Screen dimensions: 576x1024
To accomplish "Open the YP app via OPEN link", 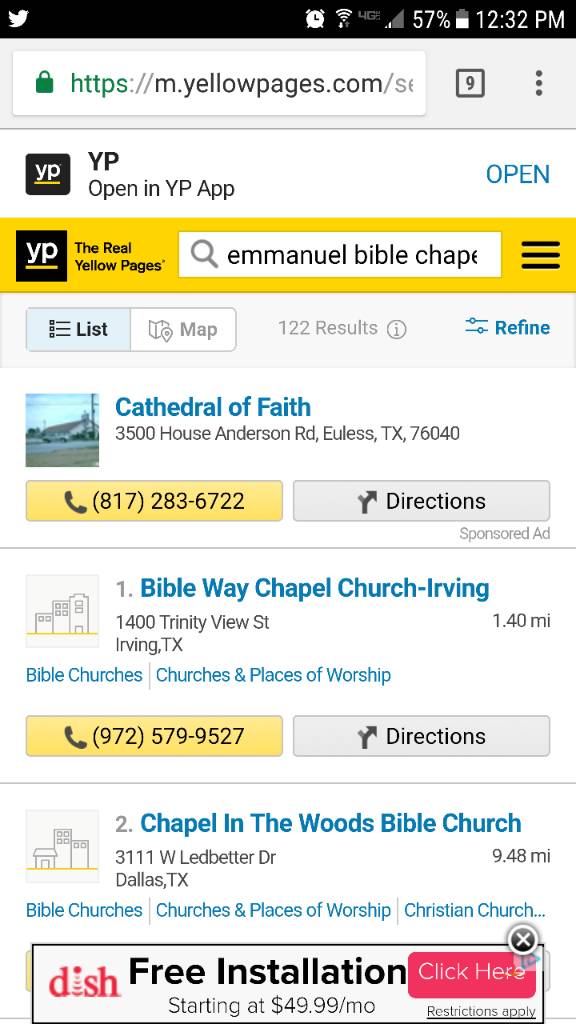I will point(518,174).
